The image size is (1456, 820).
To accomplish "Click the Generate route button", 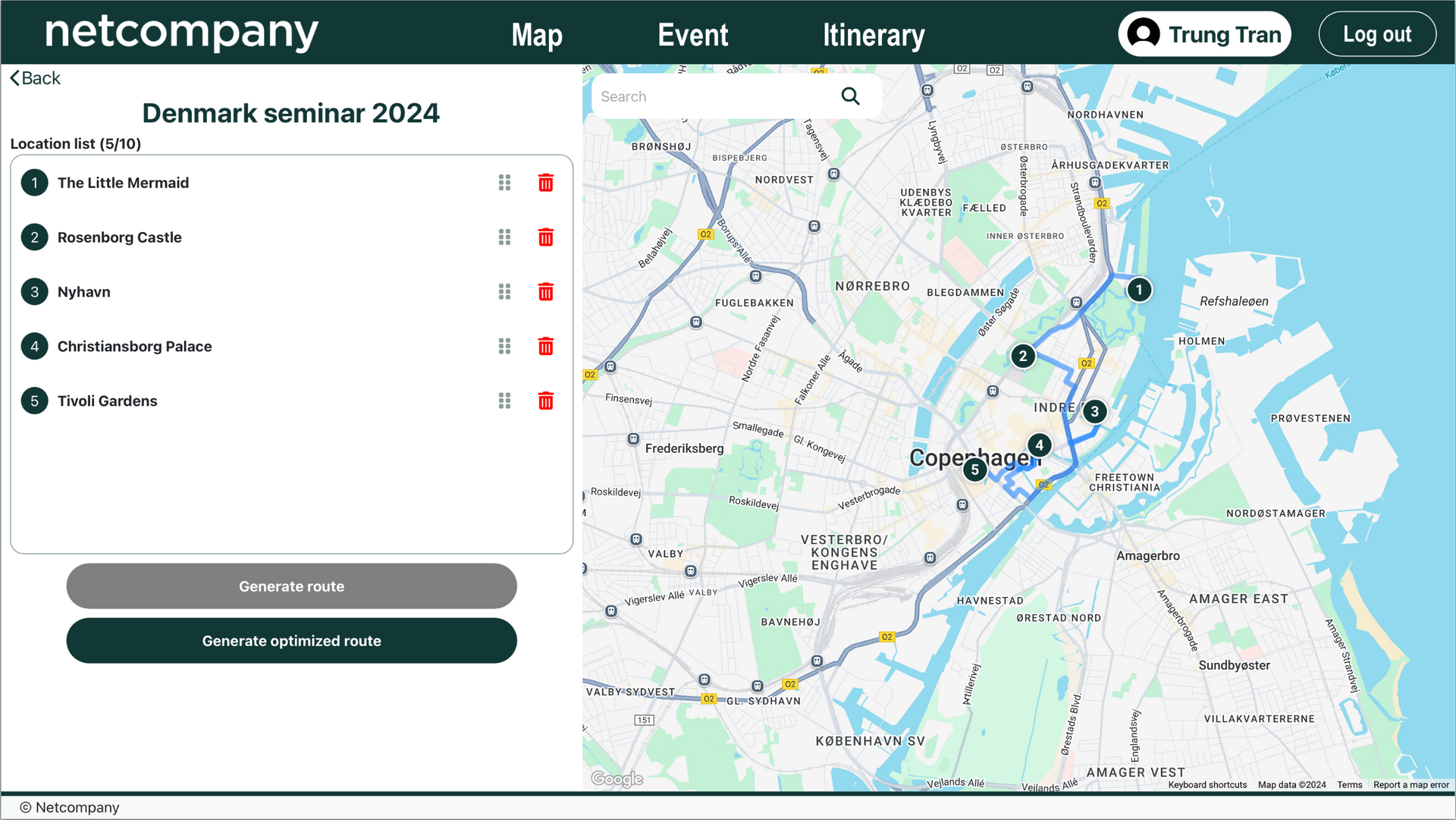I will click(x=291, y=586).
